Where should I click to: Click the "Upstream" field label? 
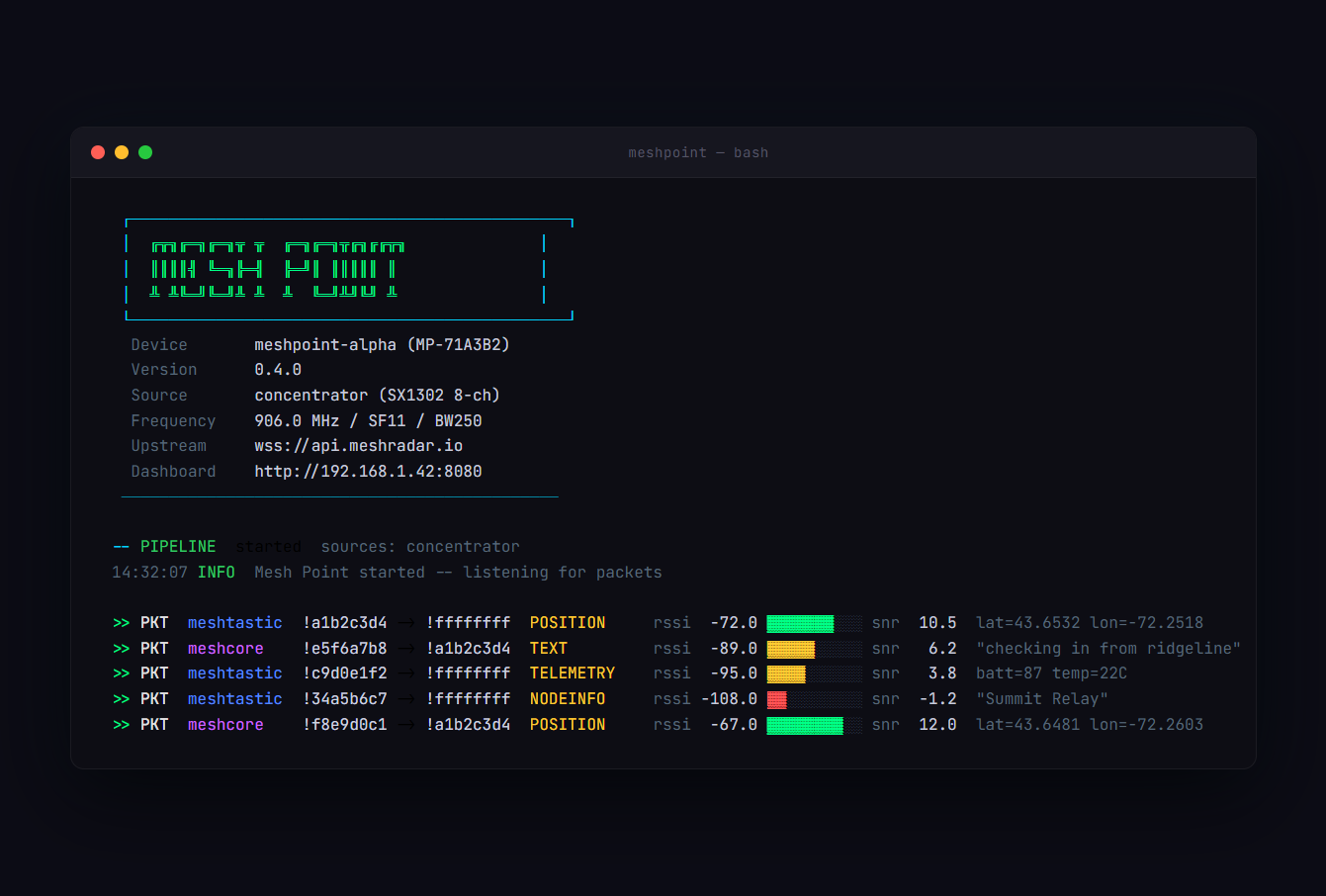169,446
